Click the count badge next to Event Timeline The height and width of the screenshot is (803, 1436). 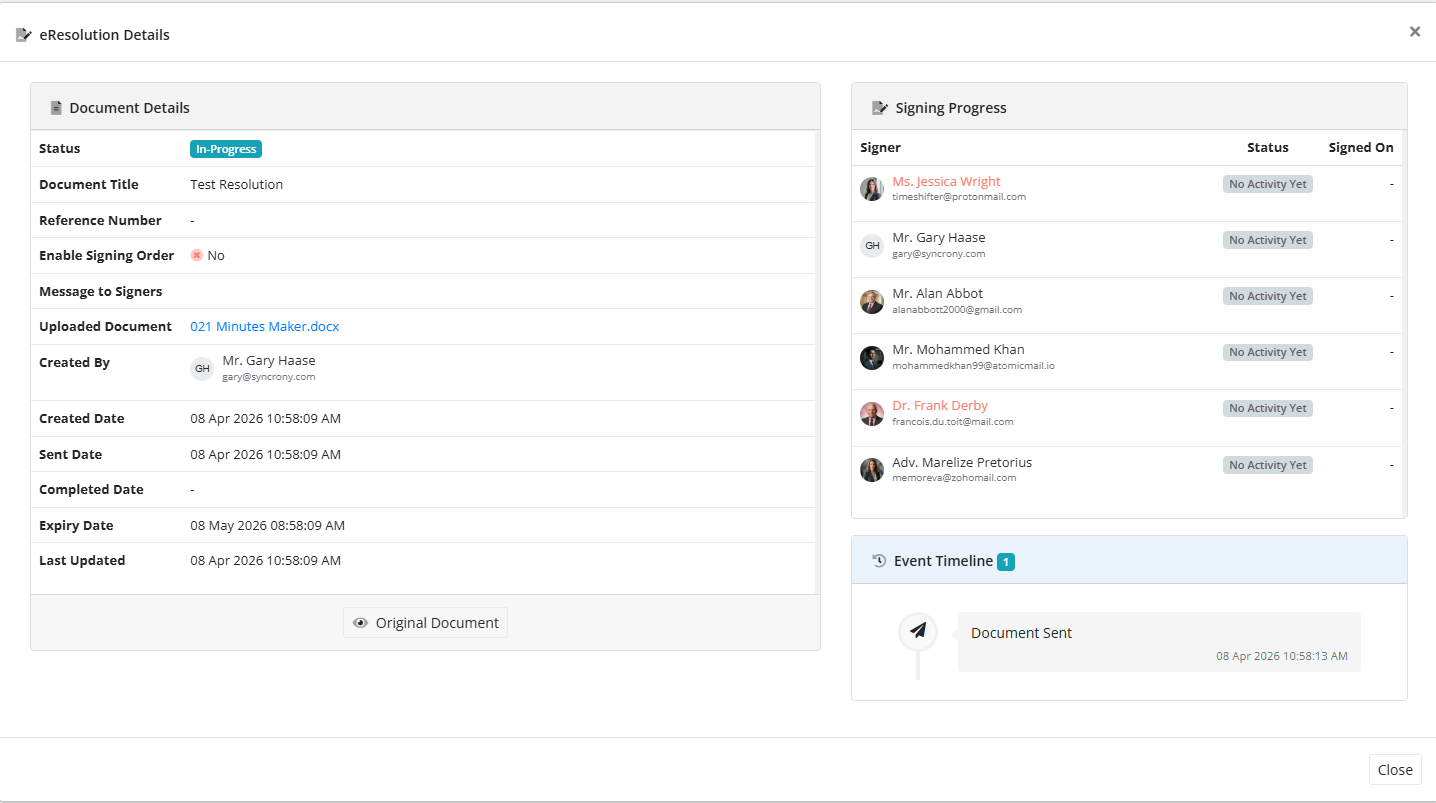1006,561
